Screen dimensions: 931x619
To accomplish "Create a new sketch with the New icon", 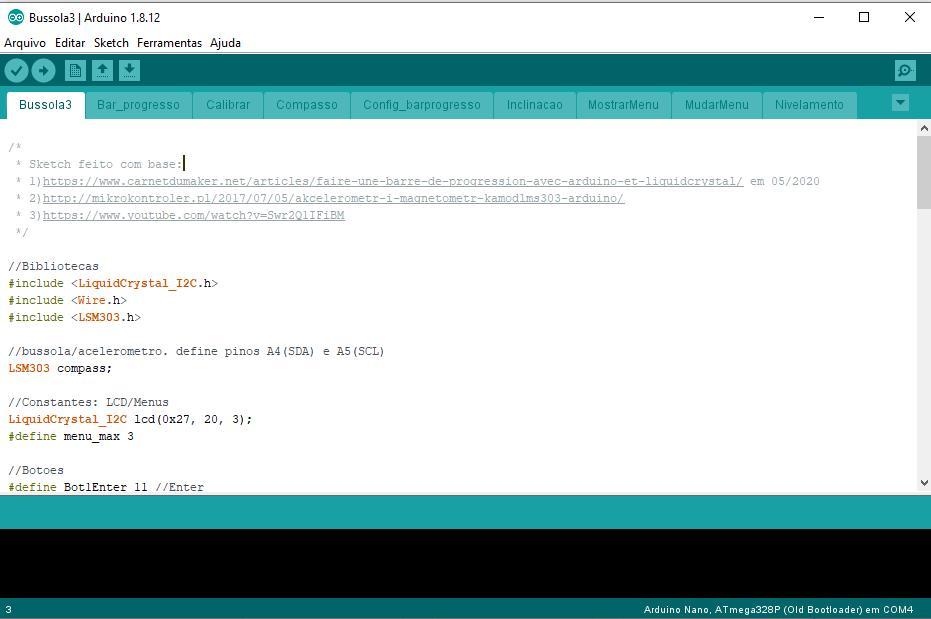I will click(75, 71).
